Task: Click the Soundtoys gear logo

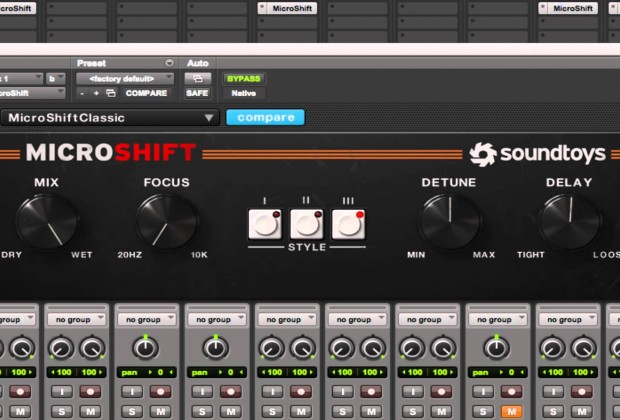Action: pyautogui.click(x=483, y=154)
